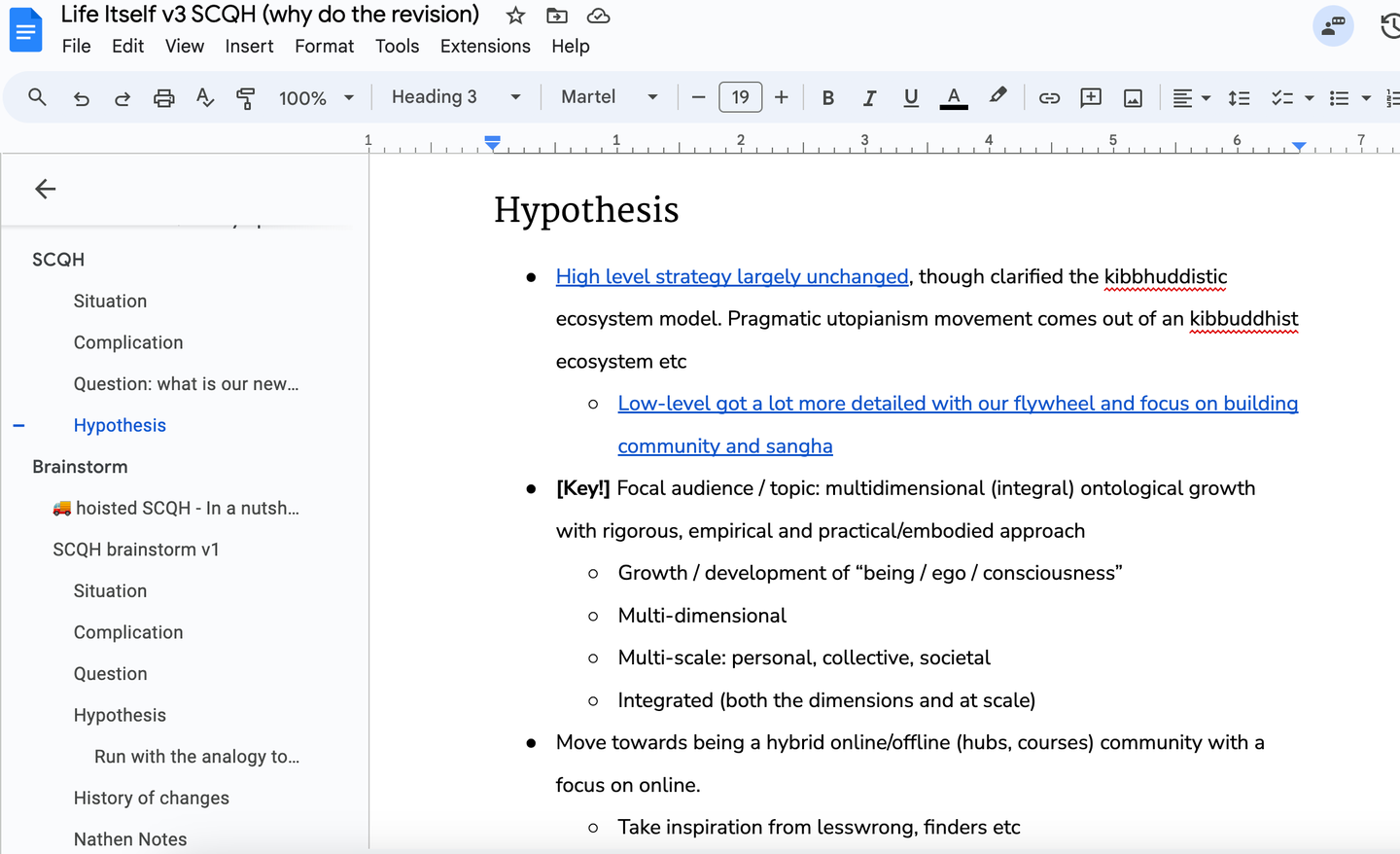Click the insert image icon
The height and width of the screenshot is (854, 1400).
(1133, 97)
